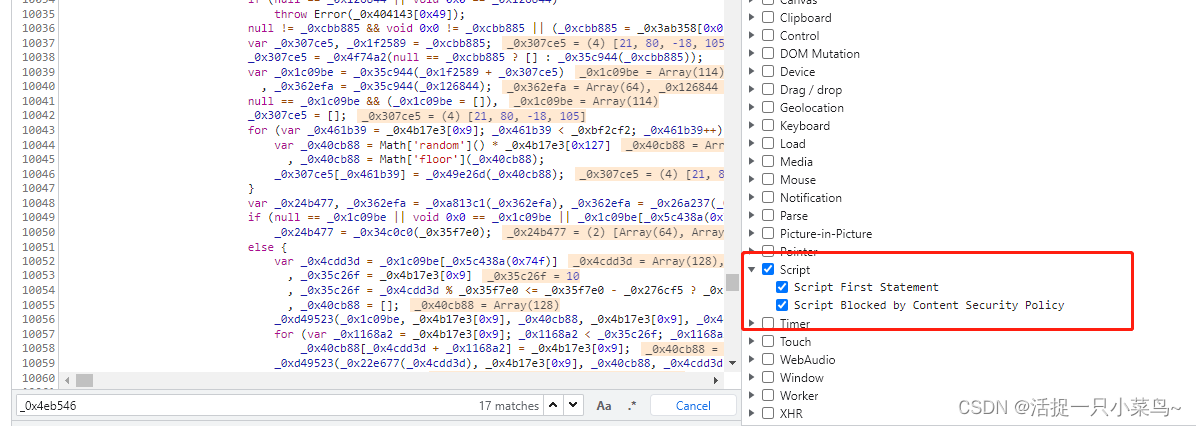Go to next search match arrow
Viewport: 1196px width, 426px height.
573,405
